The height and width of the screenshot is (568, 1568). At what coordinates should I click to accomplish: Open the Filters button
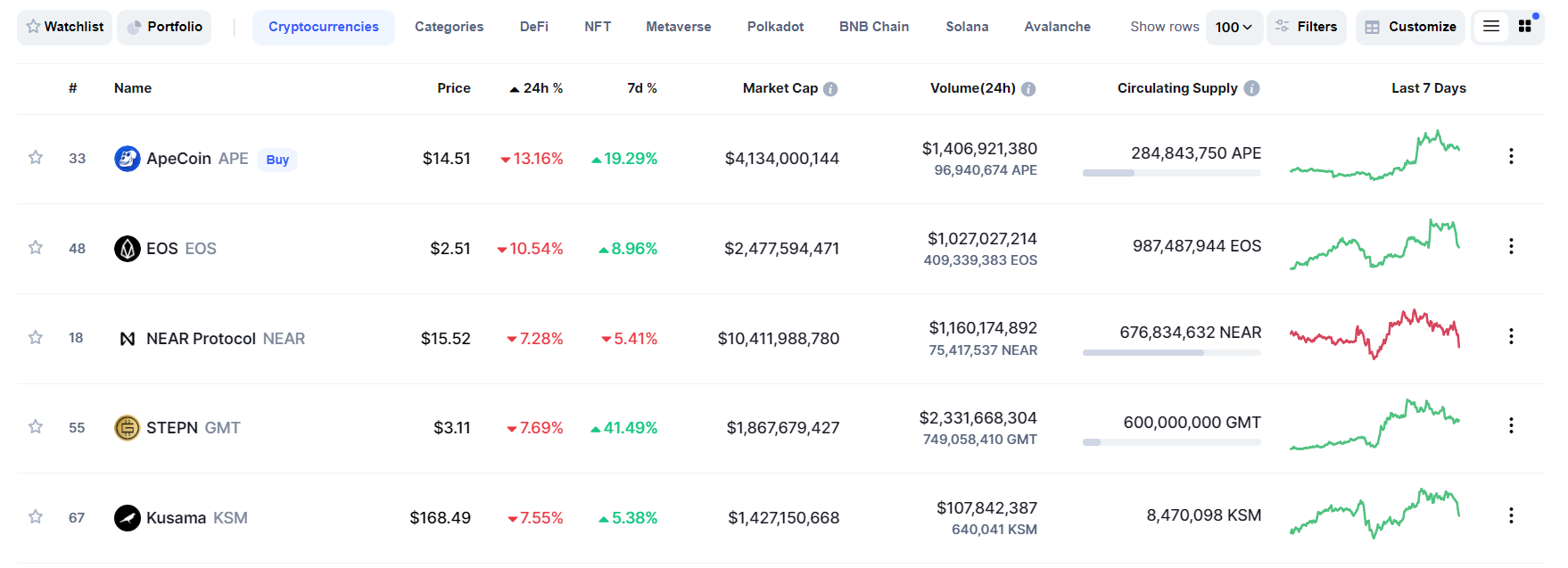click(1307, 27)
